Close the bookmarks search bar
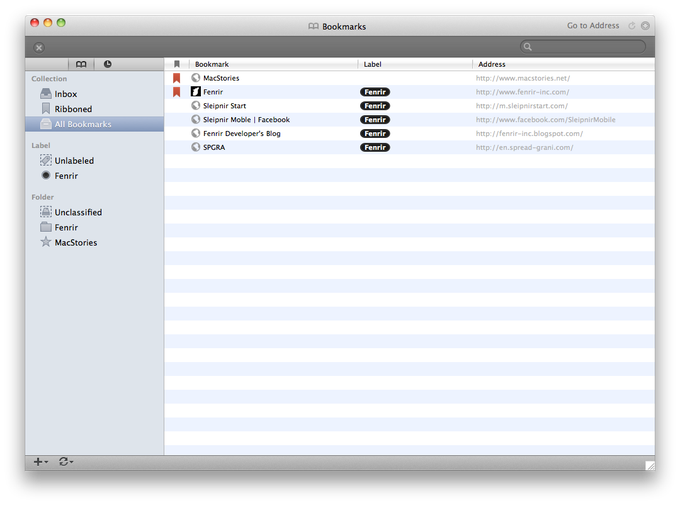This screenshot has height=505, width=680. pos(39,47)
